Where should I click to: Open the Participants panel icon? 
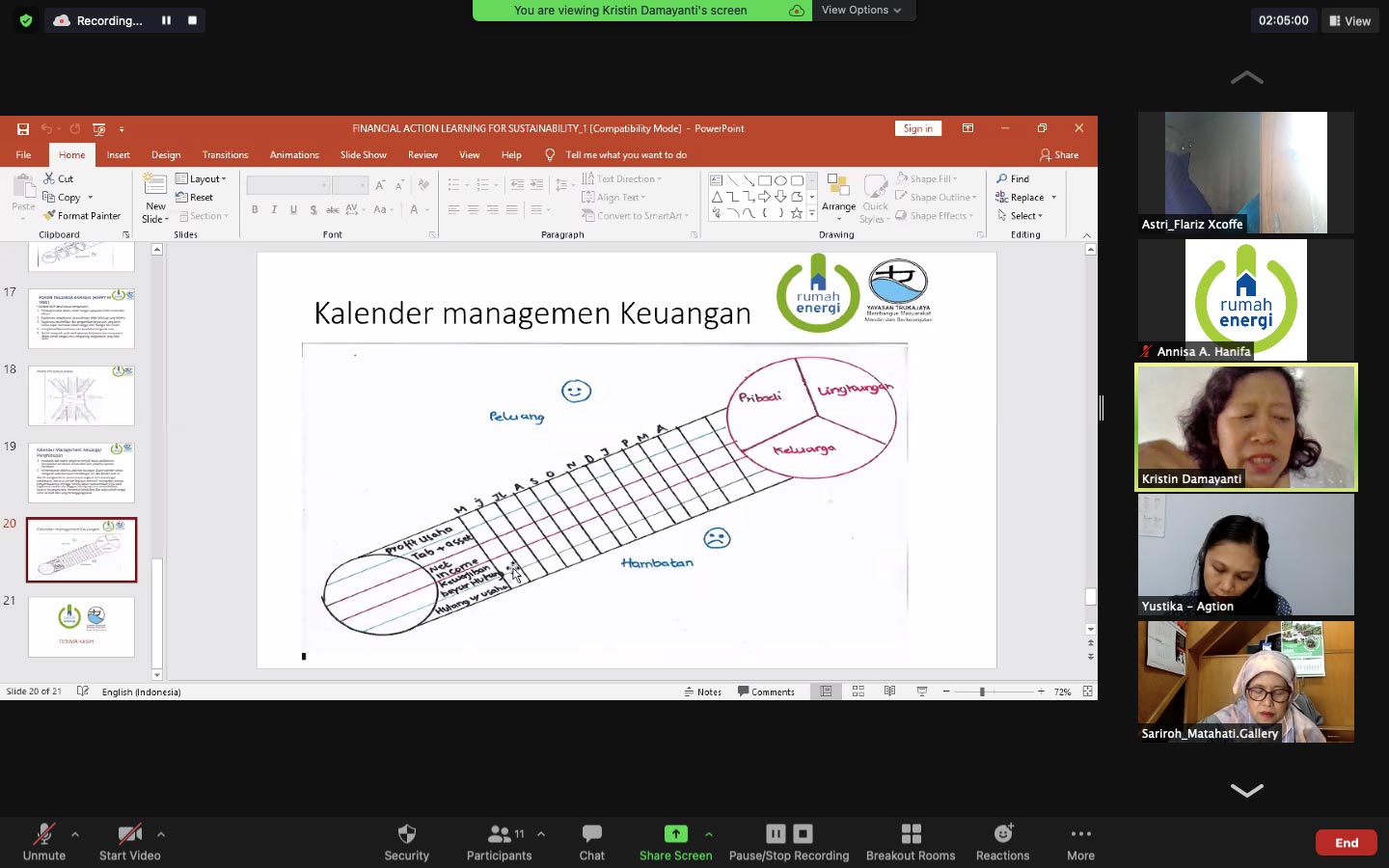tap(500, 833)
